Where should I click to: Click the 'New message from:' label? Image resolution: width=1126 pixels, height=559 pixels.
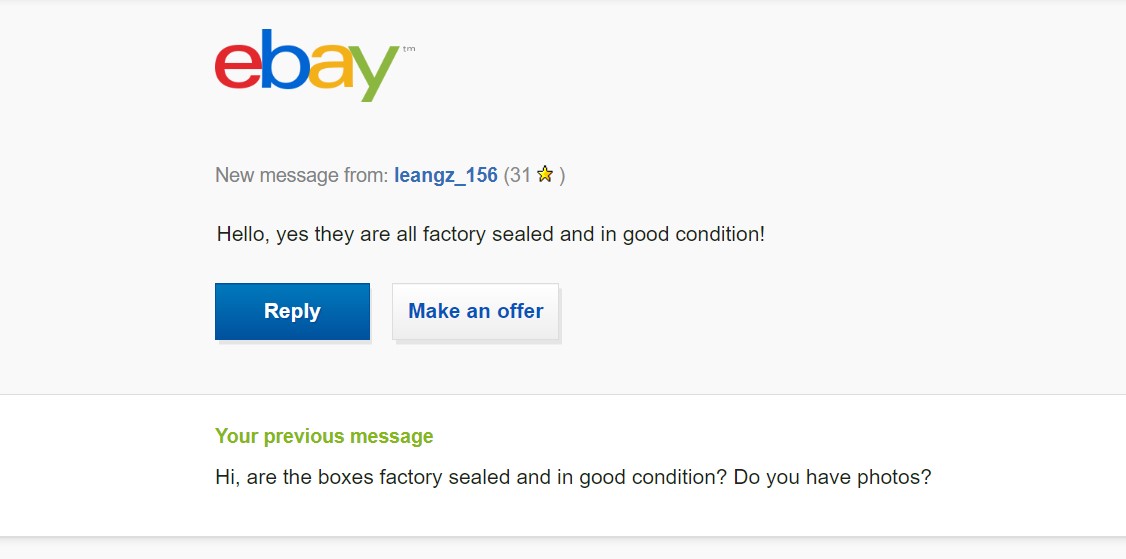(x=302, y=175)
